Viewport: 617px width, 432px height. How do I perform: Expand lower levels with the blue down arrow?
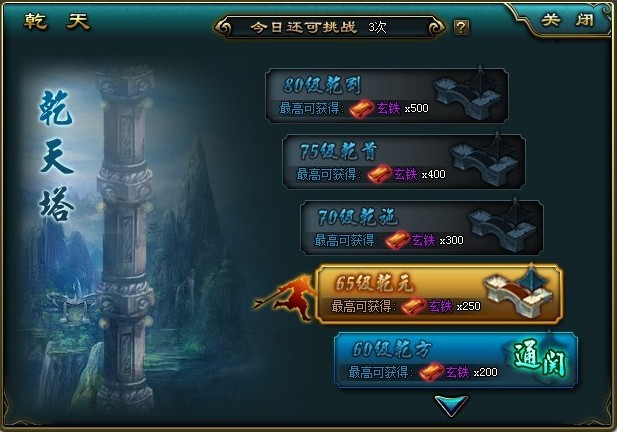451,406
